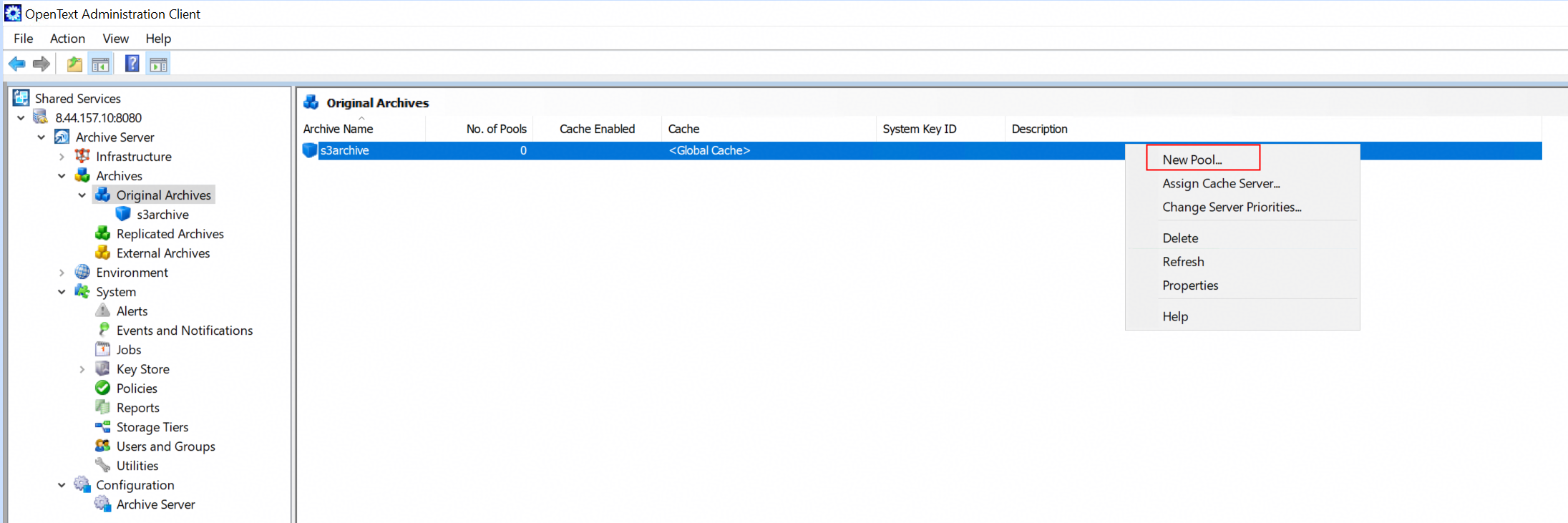Sort by the No. of Pools column header
The height and width of the screenshot is (523, 1568).
pyautogui.click(x=479, y=129)
